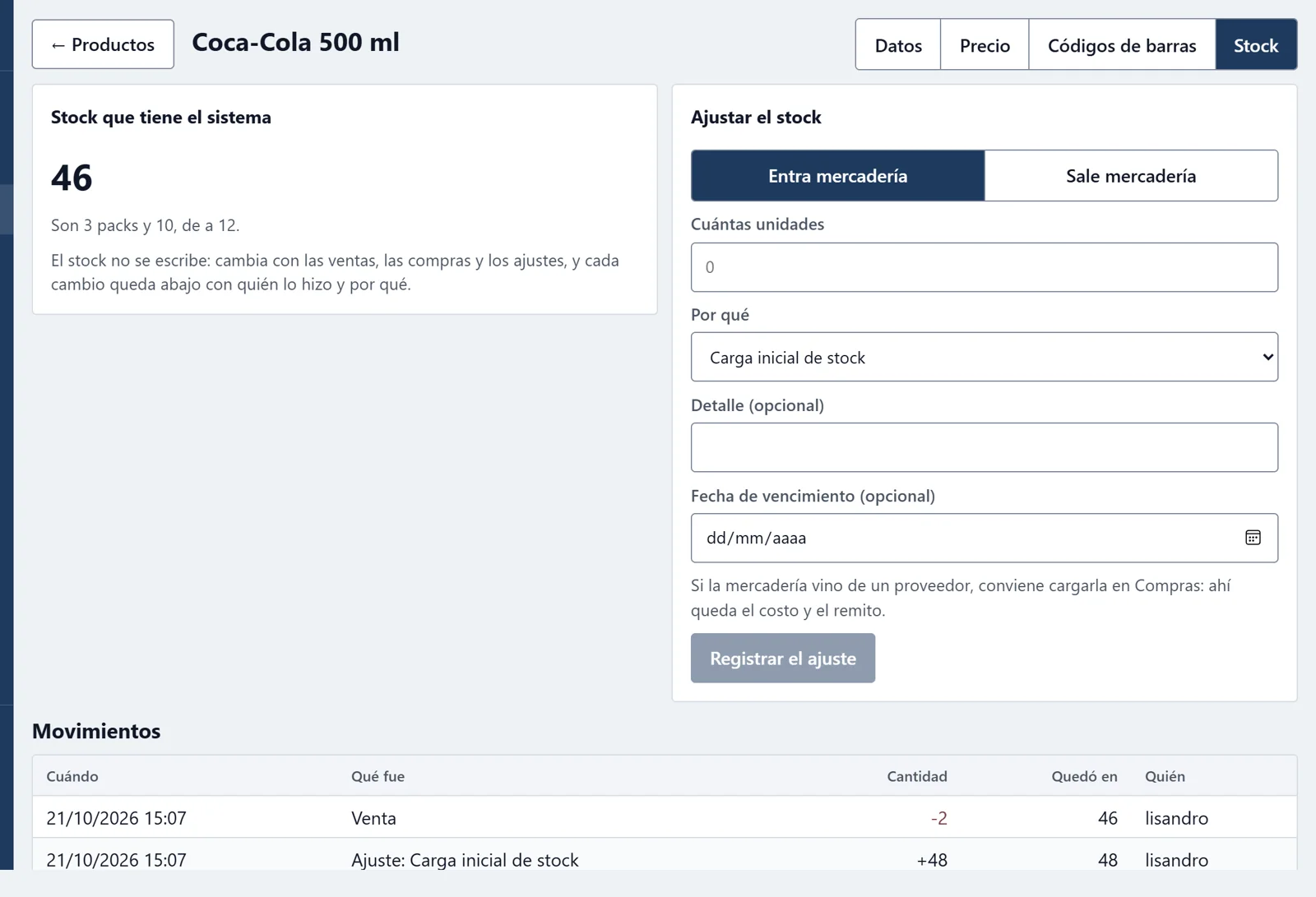Click Registrar el ajuste button

[783, 658]
